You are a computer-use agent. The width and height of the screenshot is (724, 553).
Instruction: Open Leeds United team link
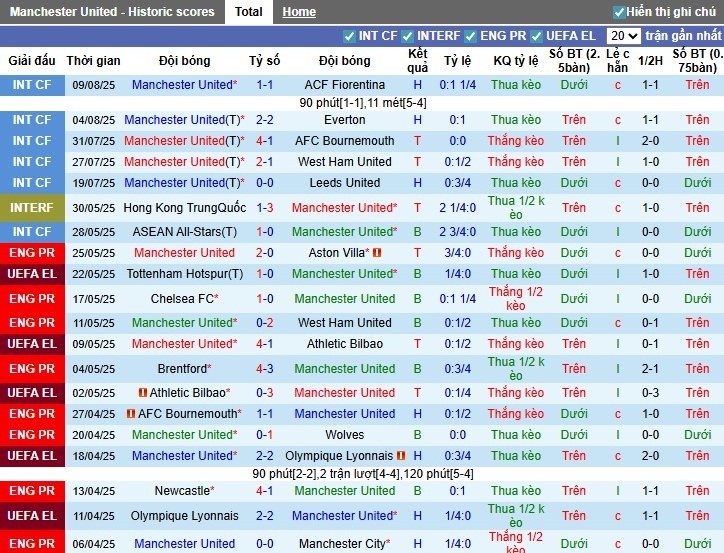[x=344, y=183]
